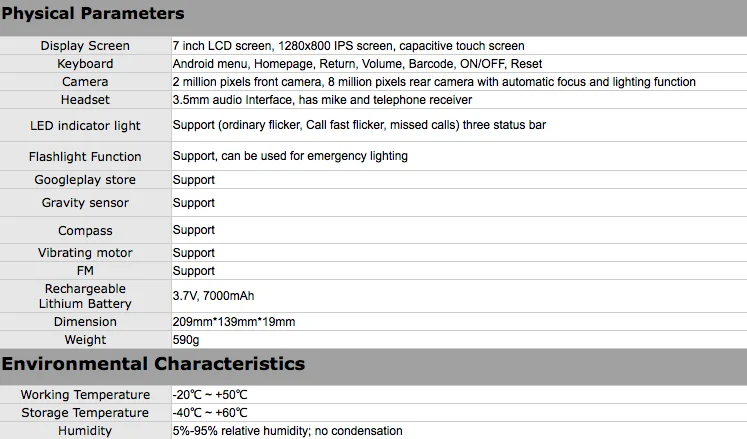This screenshot has width=747, height=439.
Task: Click the front and rear camera description
Action: 434,82
